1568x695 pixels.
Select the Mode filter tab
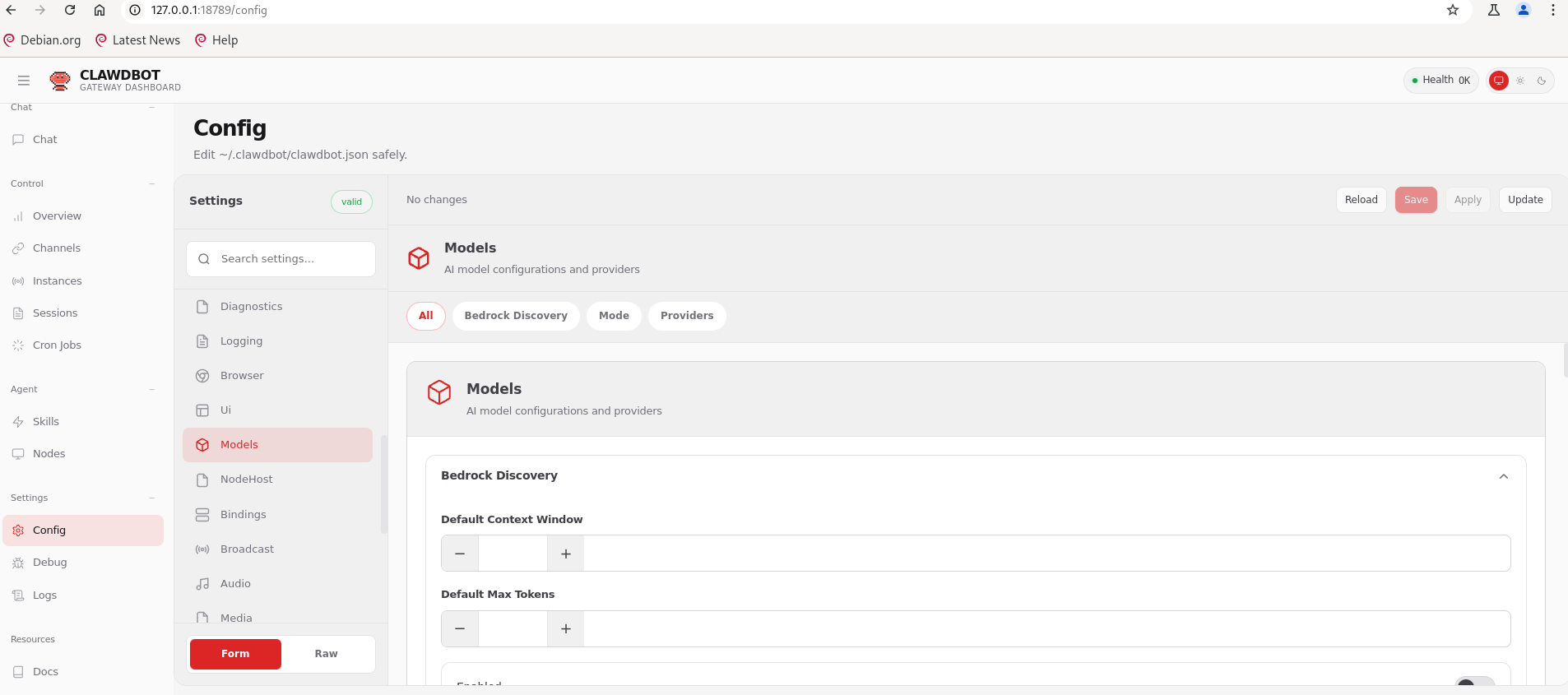[x=614, y=316]
